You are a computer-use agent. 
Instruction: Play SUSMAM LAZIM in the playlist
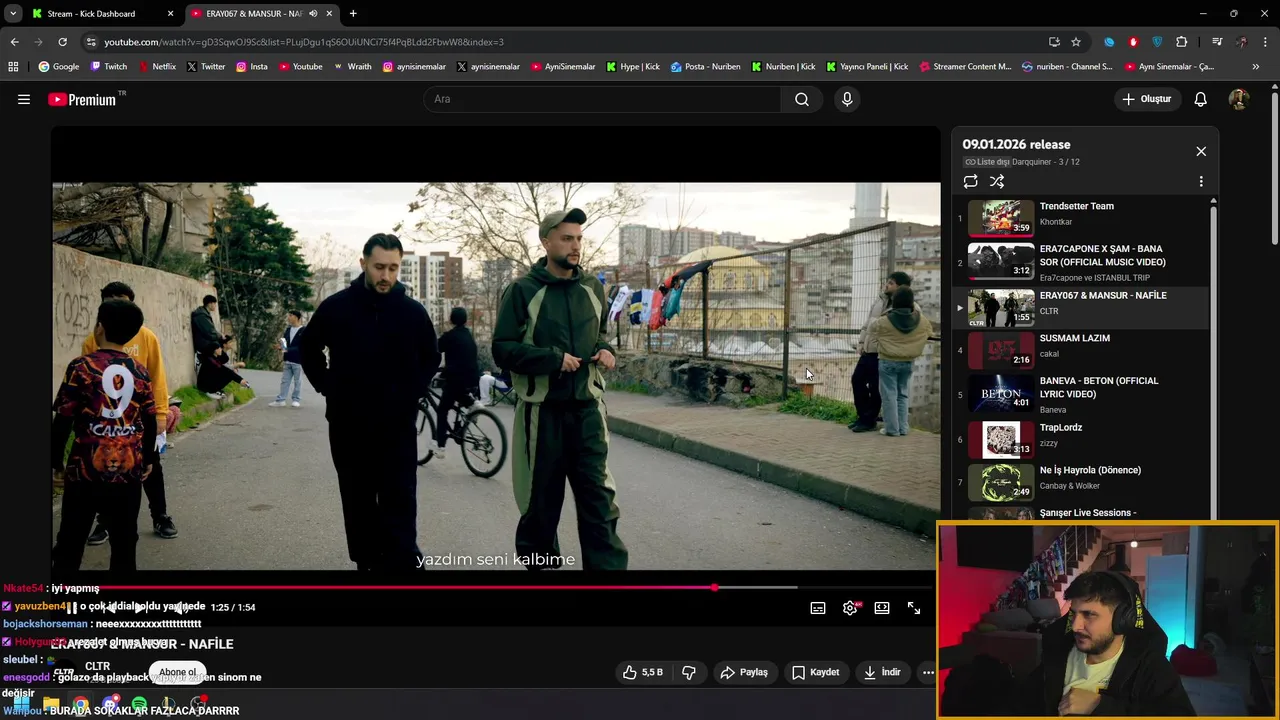coord(1083,350)
